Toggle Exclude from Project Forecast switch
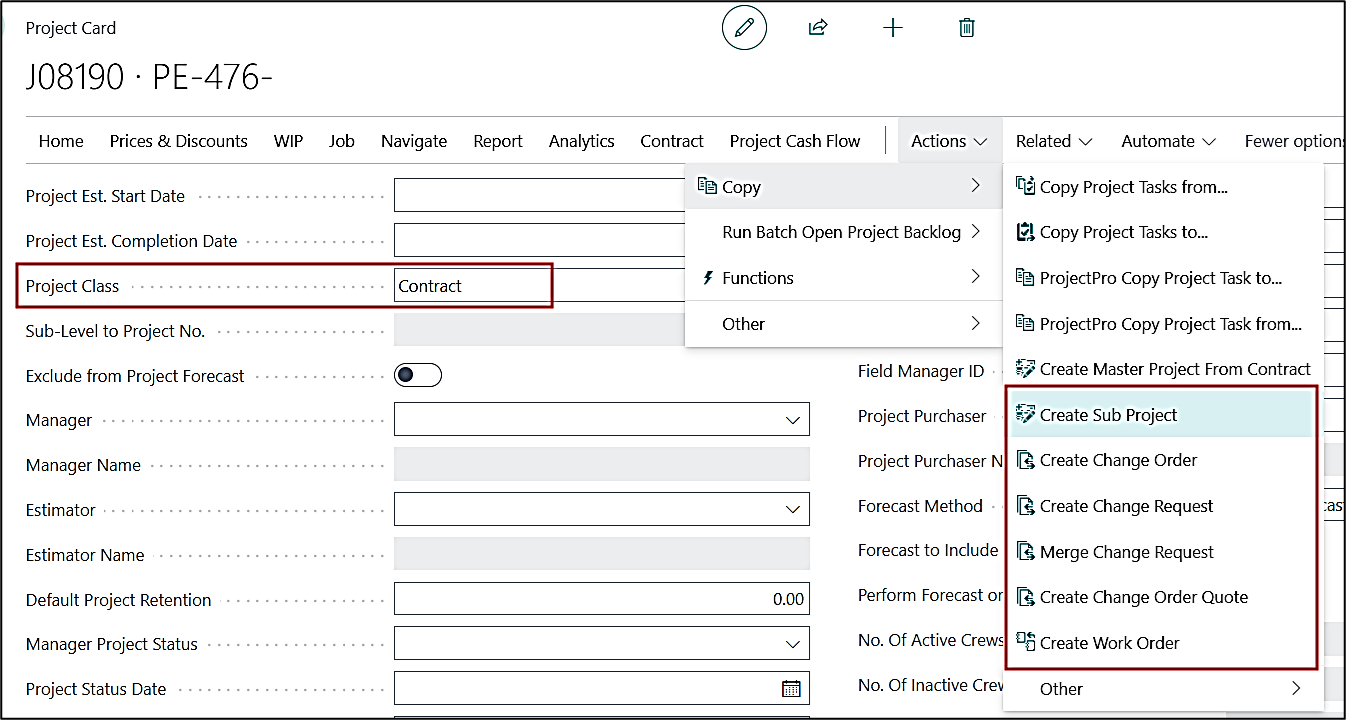 (x=417, y=376)
